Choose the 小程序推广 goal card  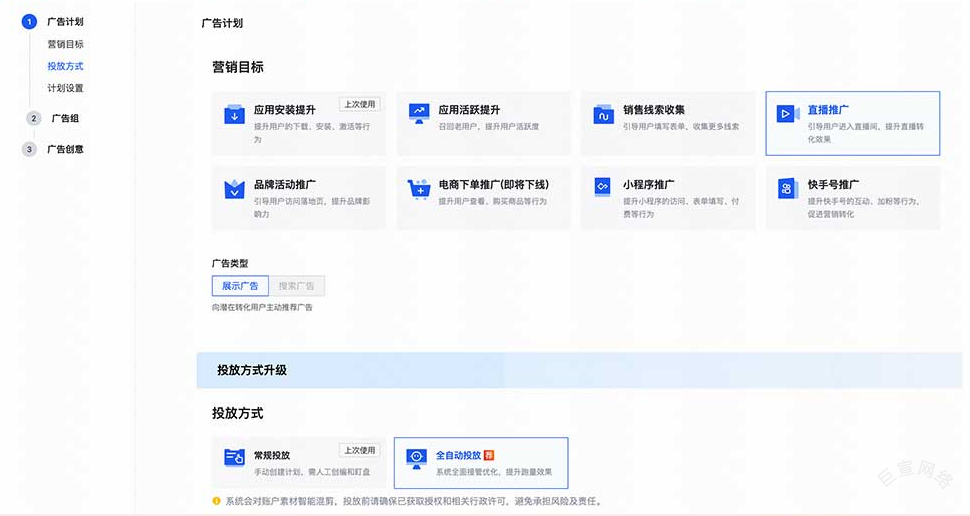tap(668, 198)
